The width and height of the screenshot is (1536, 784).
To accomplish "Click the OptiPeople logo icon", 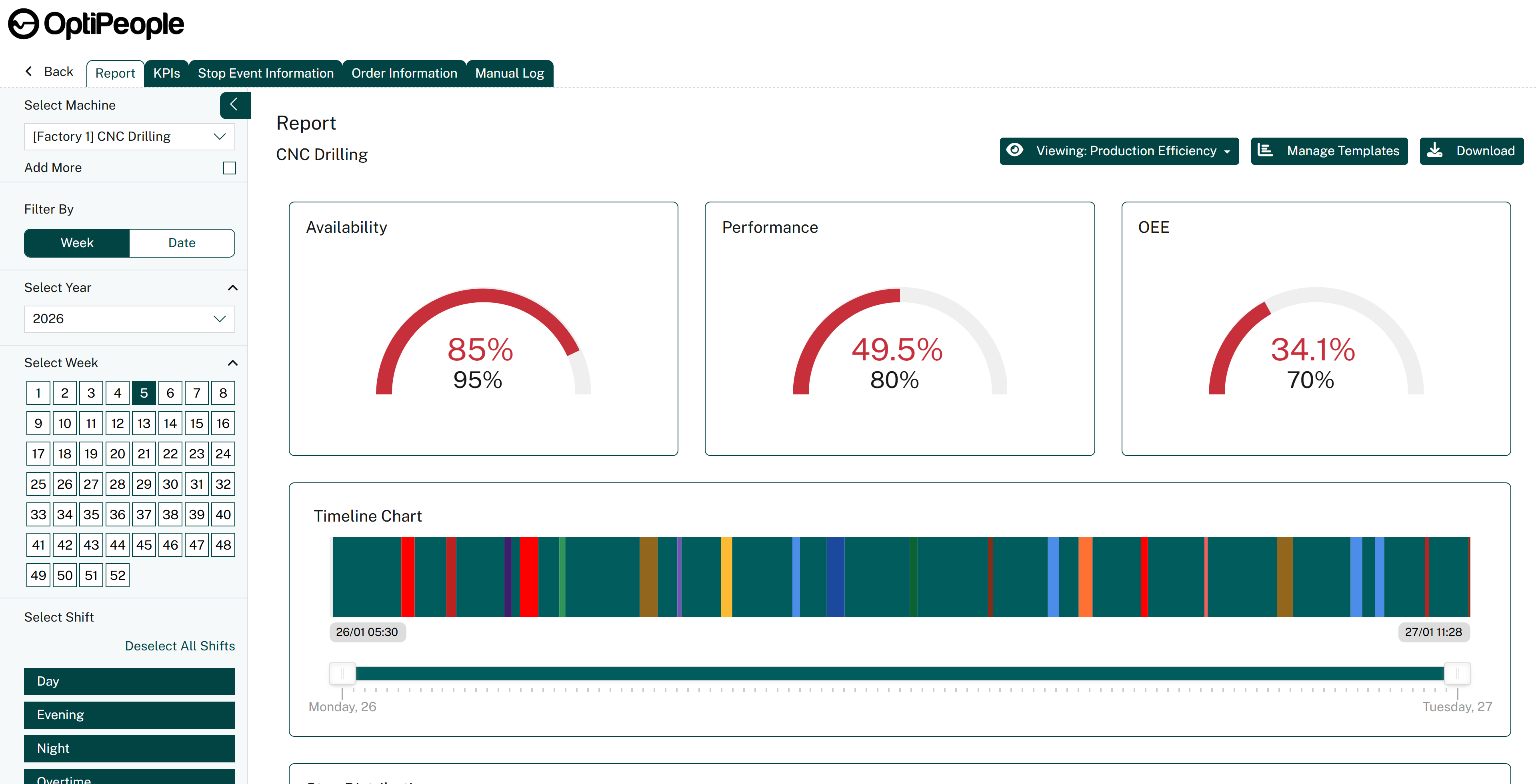I will click(23, 24).
